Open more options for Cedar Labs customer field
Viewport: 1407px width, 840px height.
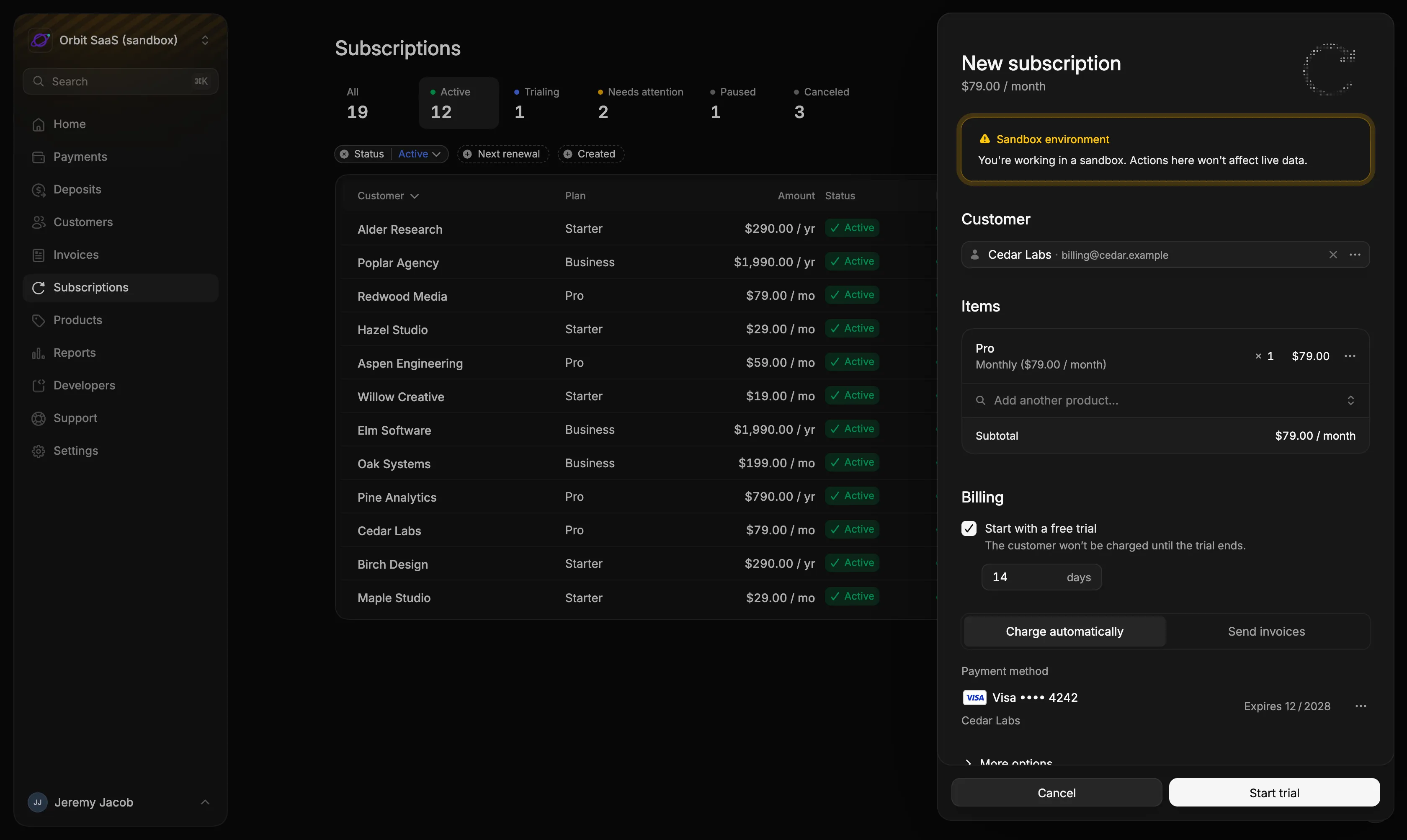[x=1355, y=255]
